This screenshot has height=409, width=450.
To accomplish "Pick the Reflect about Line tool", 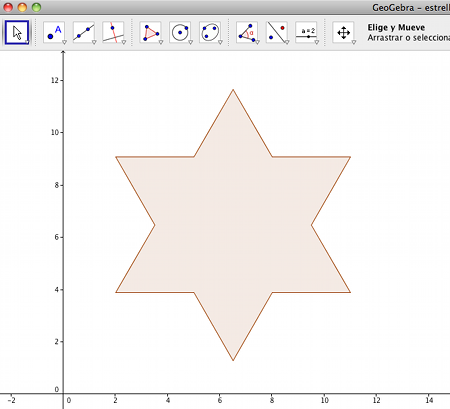I will coord(277,32).
